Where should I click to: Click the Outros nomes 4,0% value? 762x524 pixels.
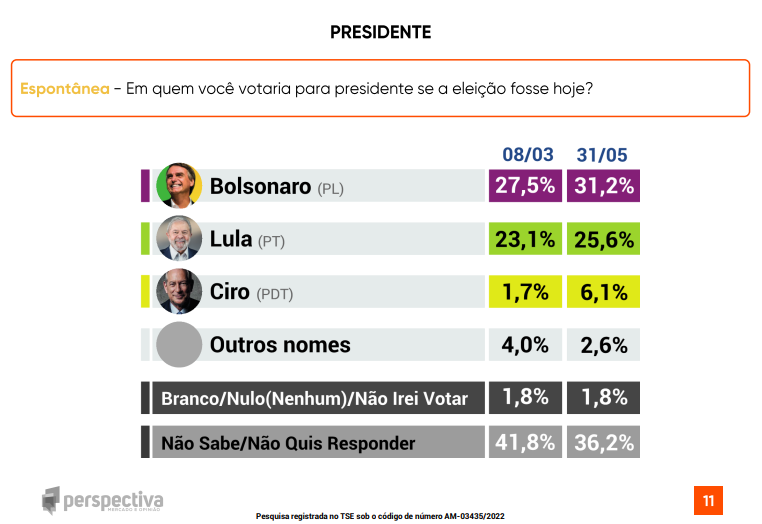(524, 345)
